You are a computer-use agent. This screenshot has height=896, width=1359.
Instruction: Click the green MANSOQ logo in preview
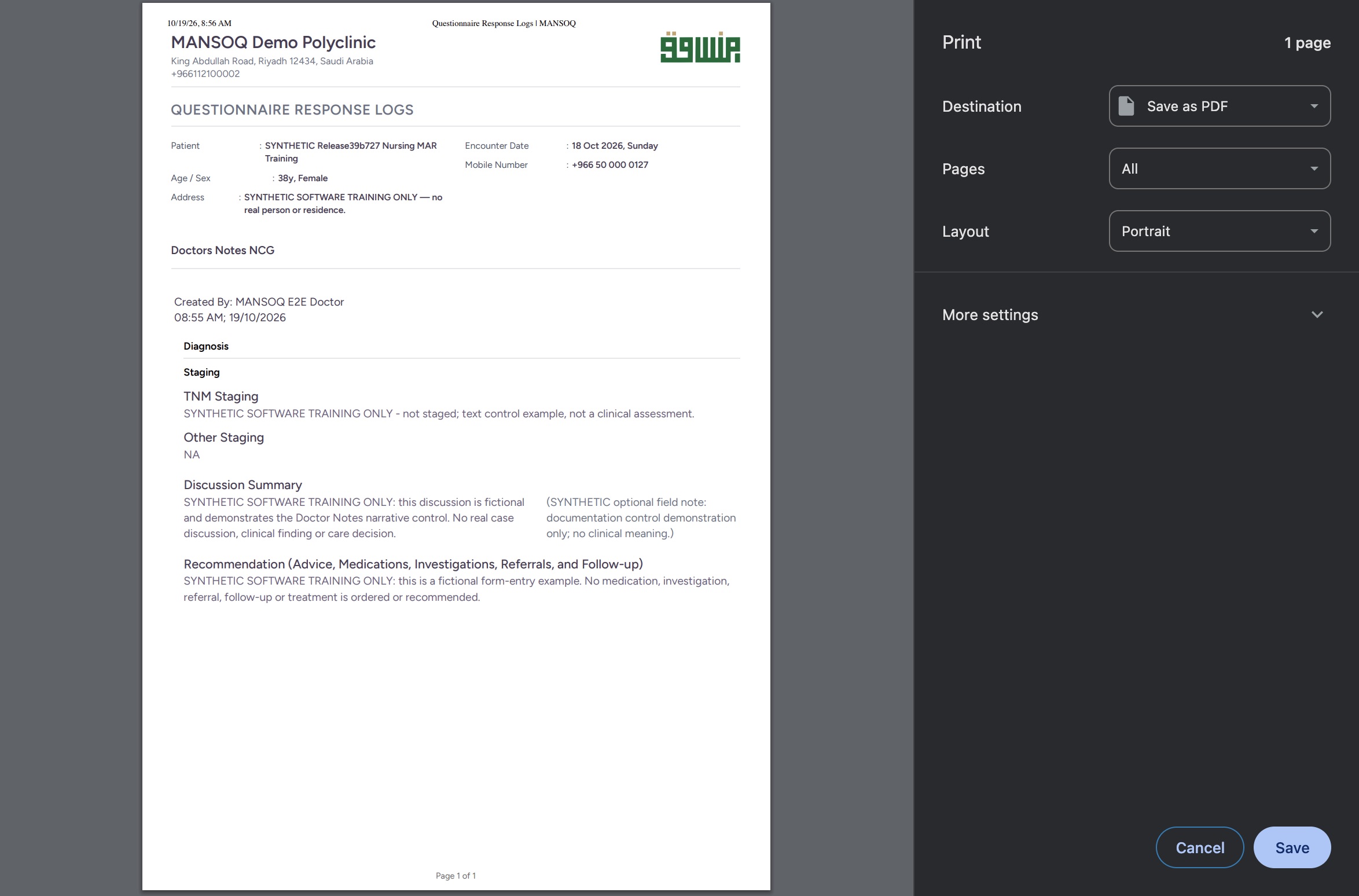click(700, 47)
